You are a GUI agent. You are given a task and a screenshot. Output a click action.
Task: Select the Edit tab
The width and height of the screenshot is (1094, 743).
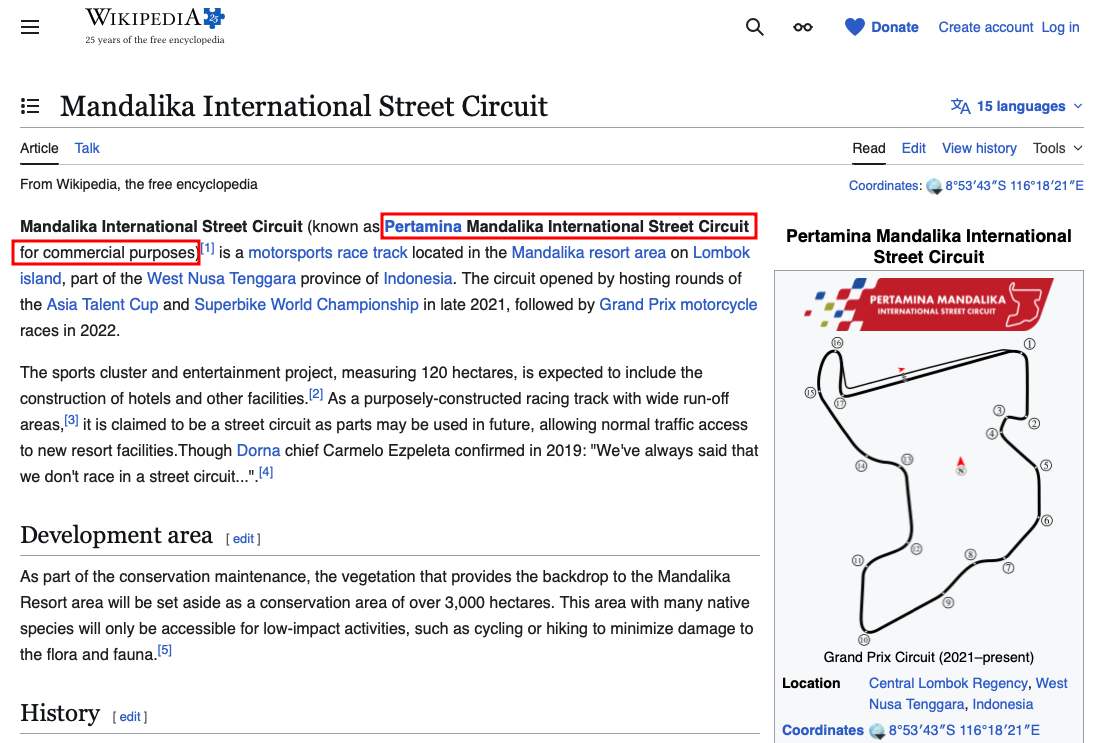[913, 148]
